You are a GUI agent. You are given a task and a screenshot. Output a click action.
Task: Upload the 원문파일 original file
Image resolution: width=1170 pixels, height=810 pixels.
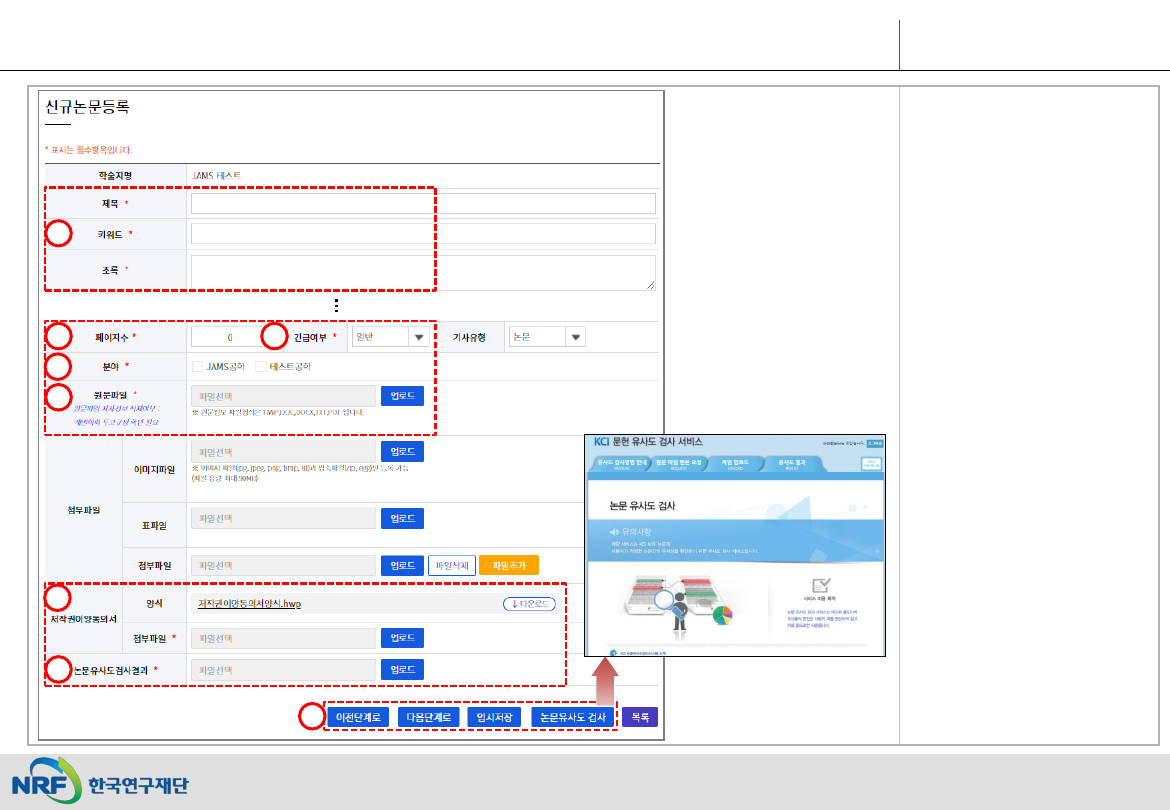(402, 396)
